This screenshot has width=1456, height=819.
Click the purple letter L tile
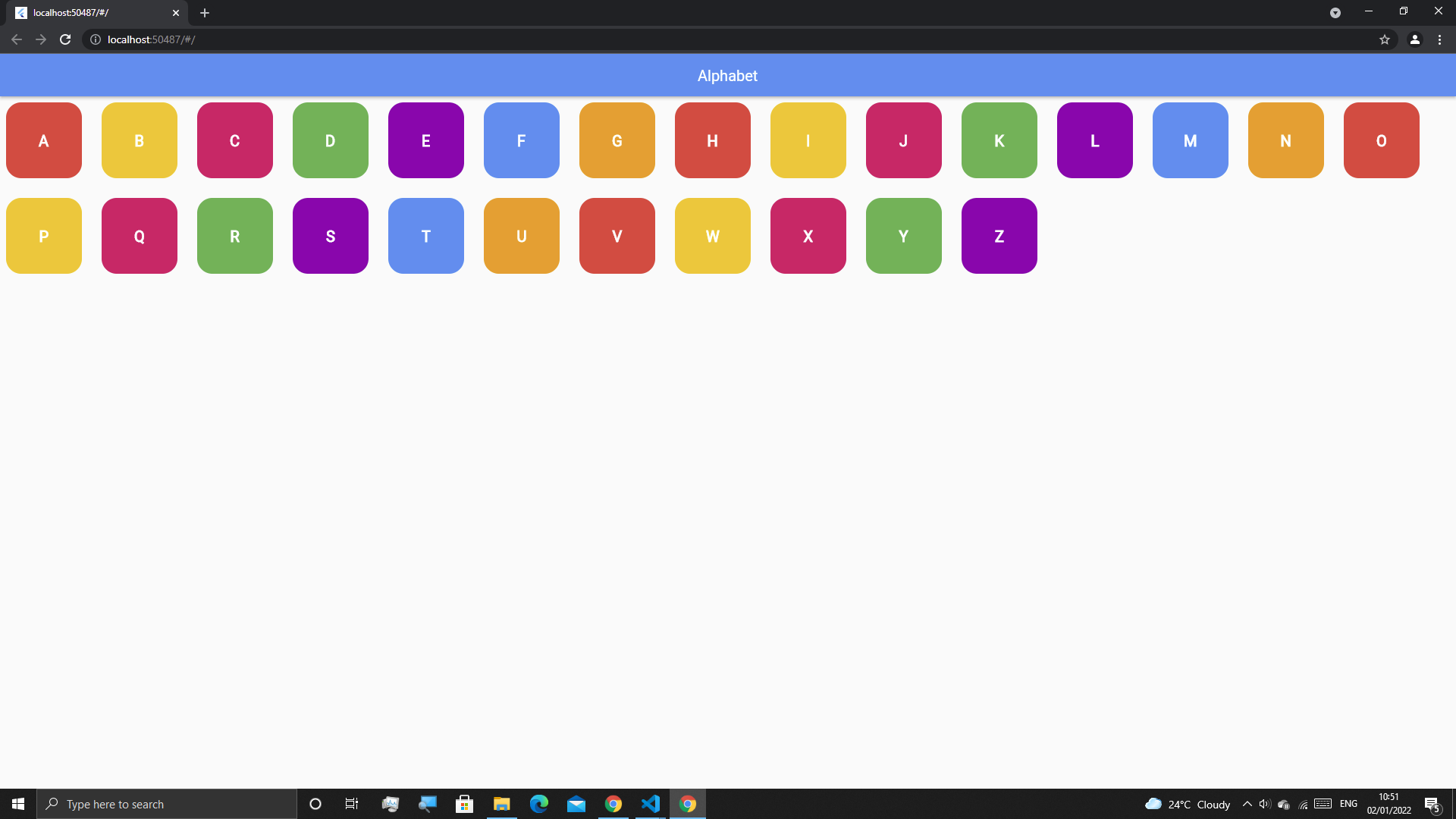click(1094, 140)
